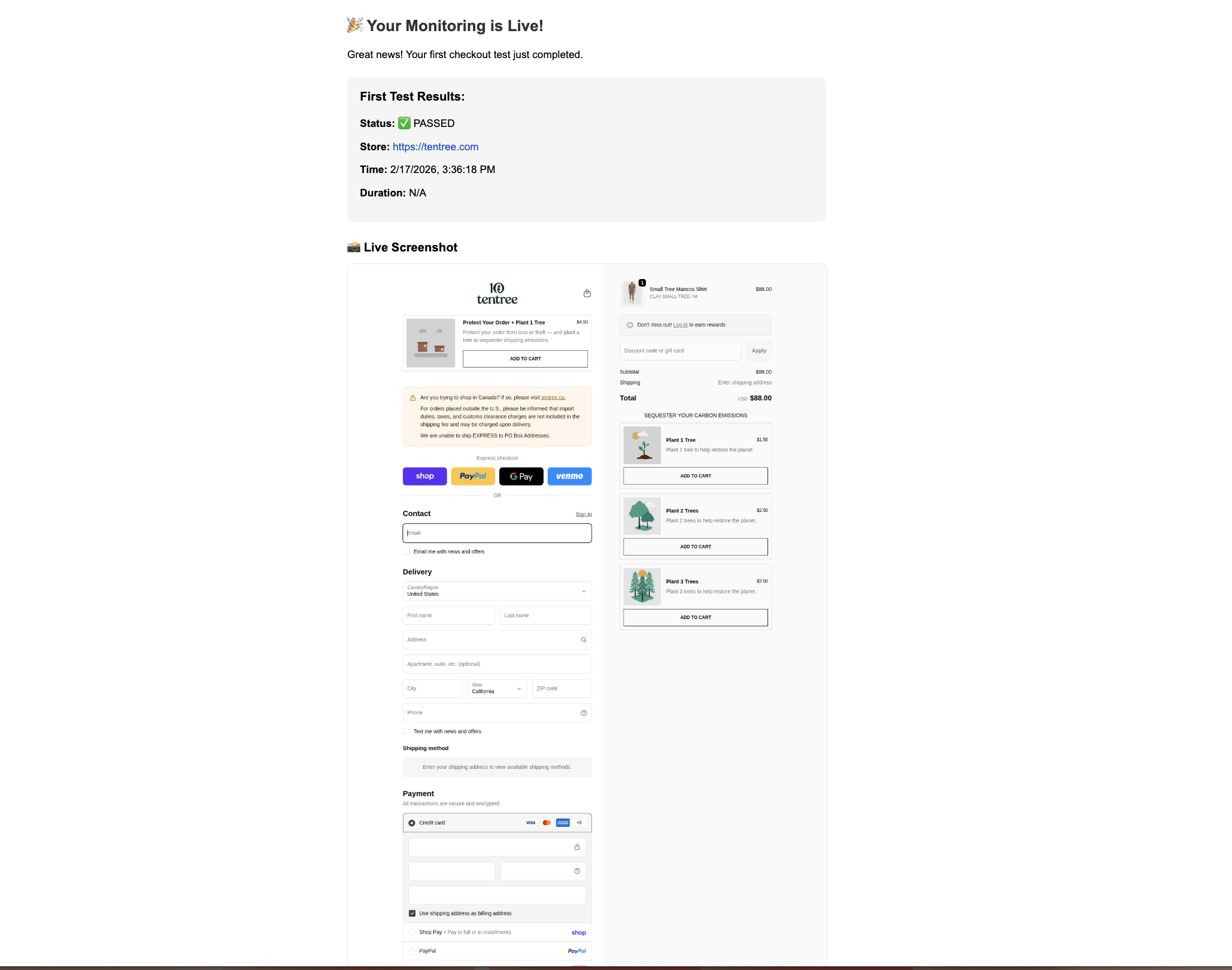This screenshot has width=1232, height=970.
Task: Open the Country/Region dropdown
Action: pyautogui.click(x=497, y=592)
